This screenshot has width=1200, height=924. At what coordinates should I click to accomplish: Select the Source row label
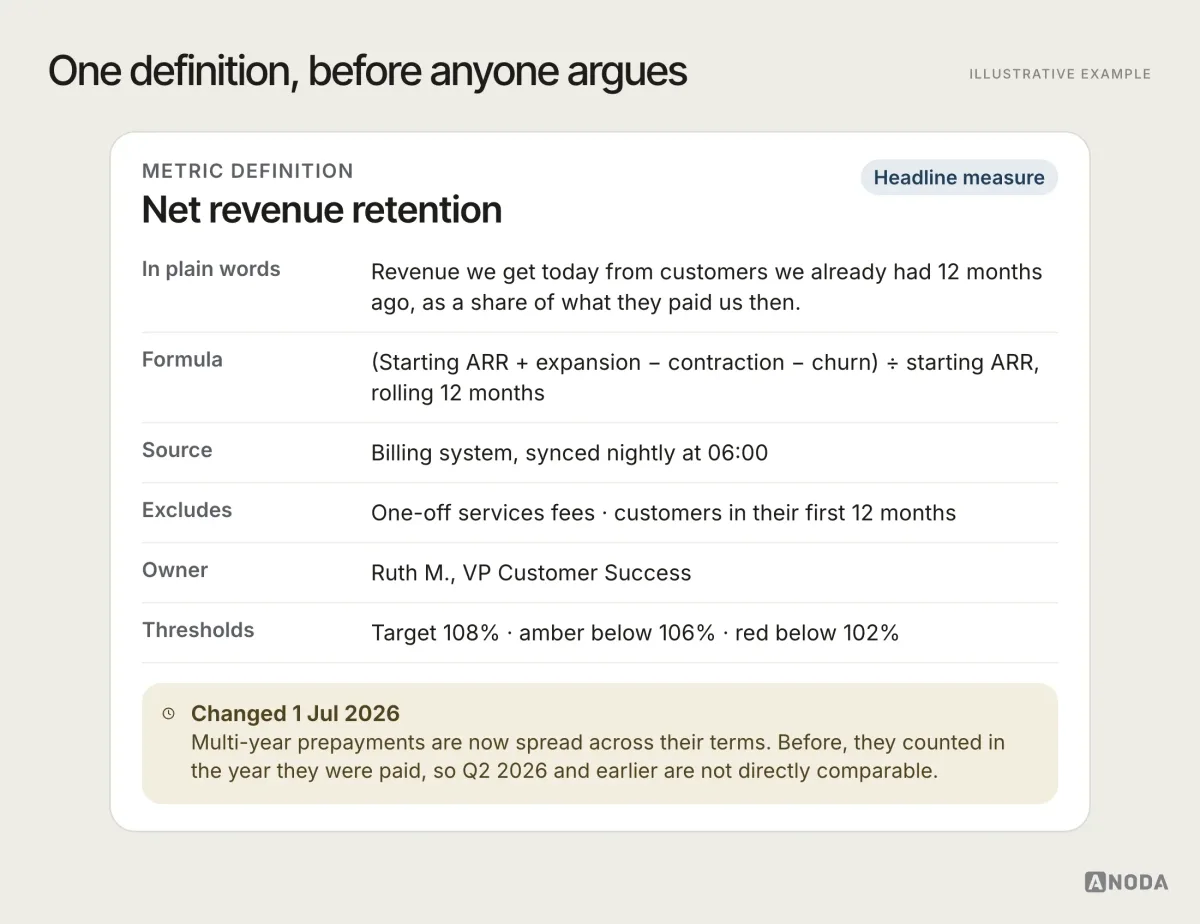[x=177, y=450]
